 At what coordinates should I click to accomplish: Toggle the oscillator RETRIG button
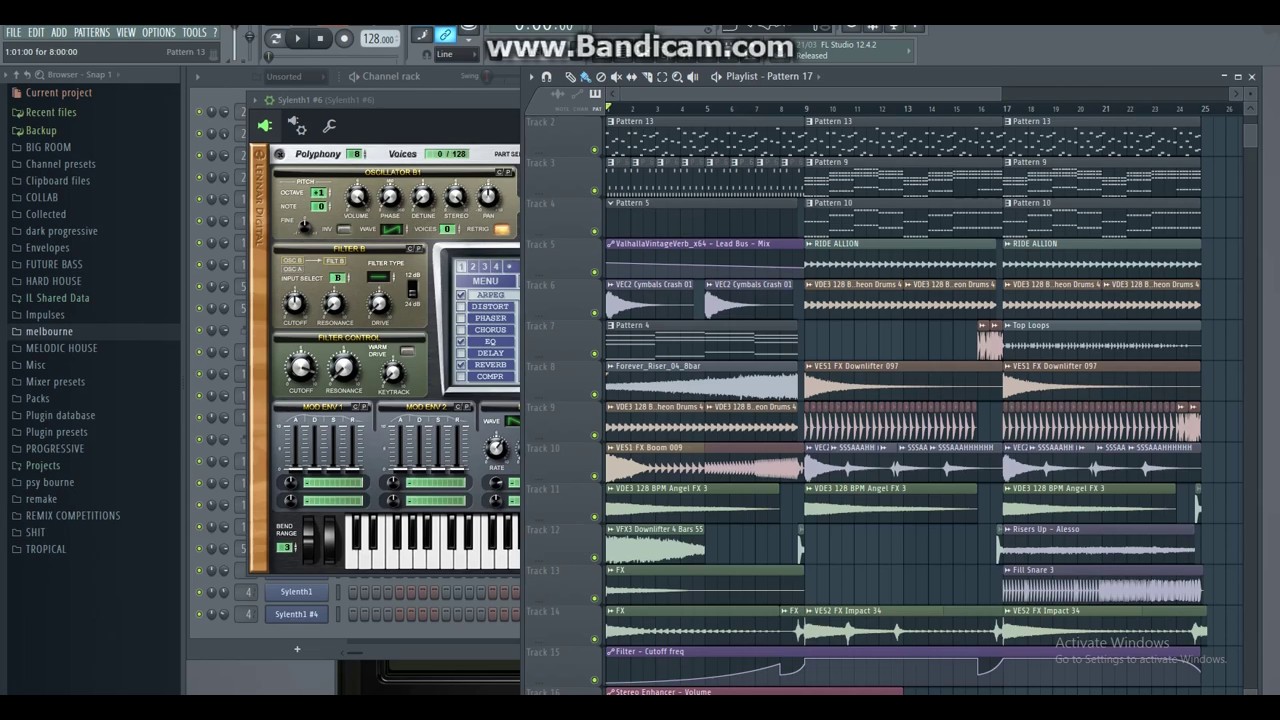[502, 230]
